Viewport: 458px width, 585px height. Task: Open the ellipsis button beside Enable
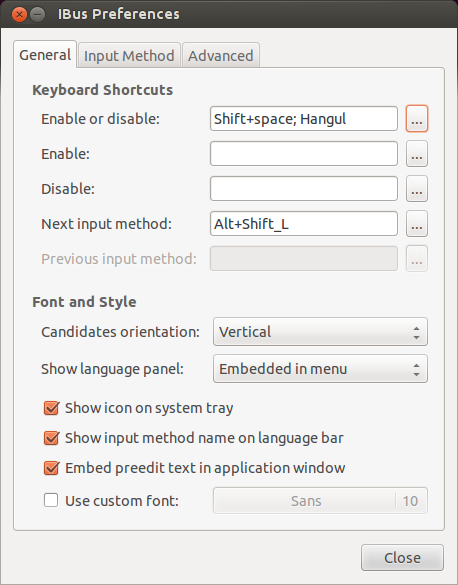pos(417,153)
